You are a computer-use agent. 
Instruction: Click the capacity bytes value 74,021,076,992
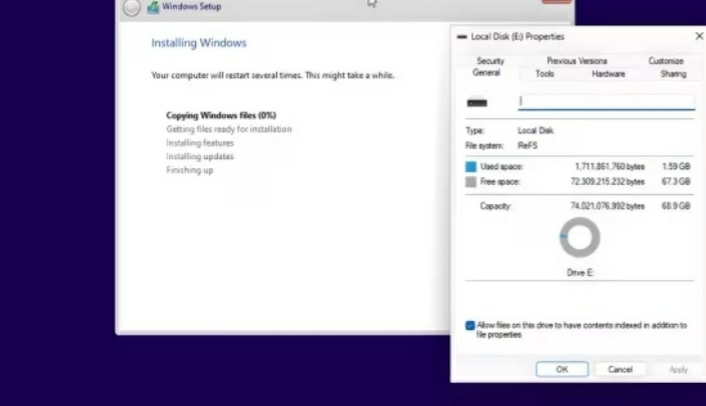tap(607, 206)
